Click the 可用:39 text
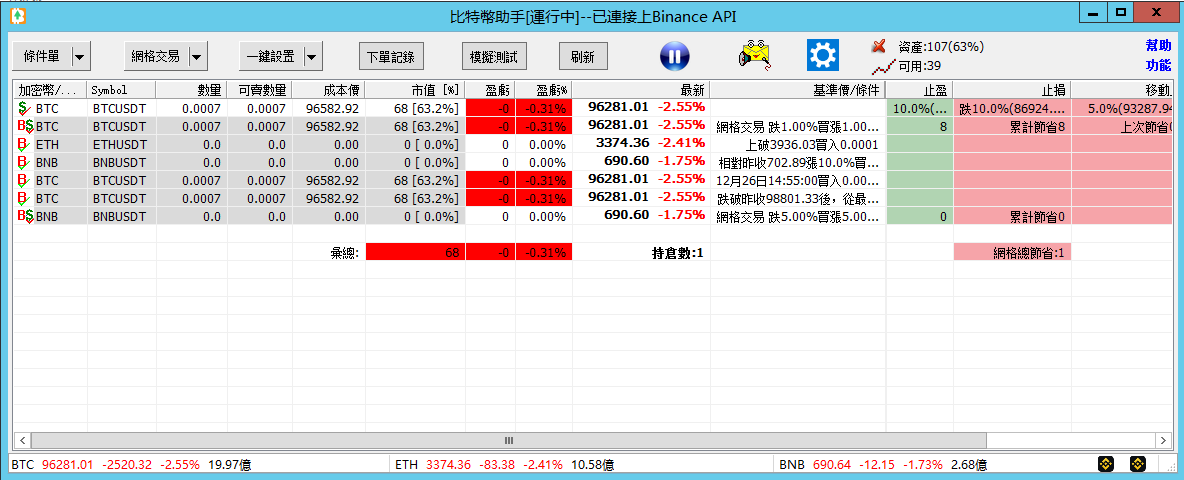The height and width of the screenshot is (480, 1184). [x=920, y=66]
